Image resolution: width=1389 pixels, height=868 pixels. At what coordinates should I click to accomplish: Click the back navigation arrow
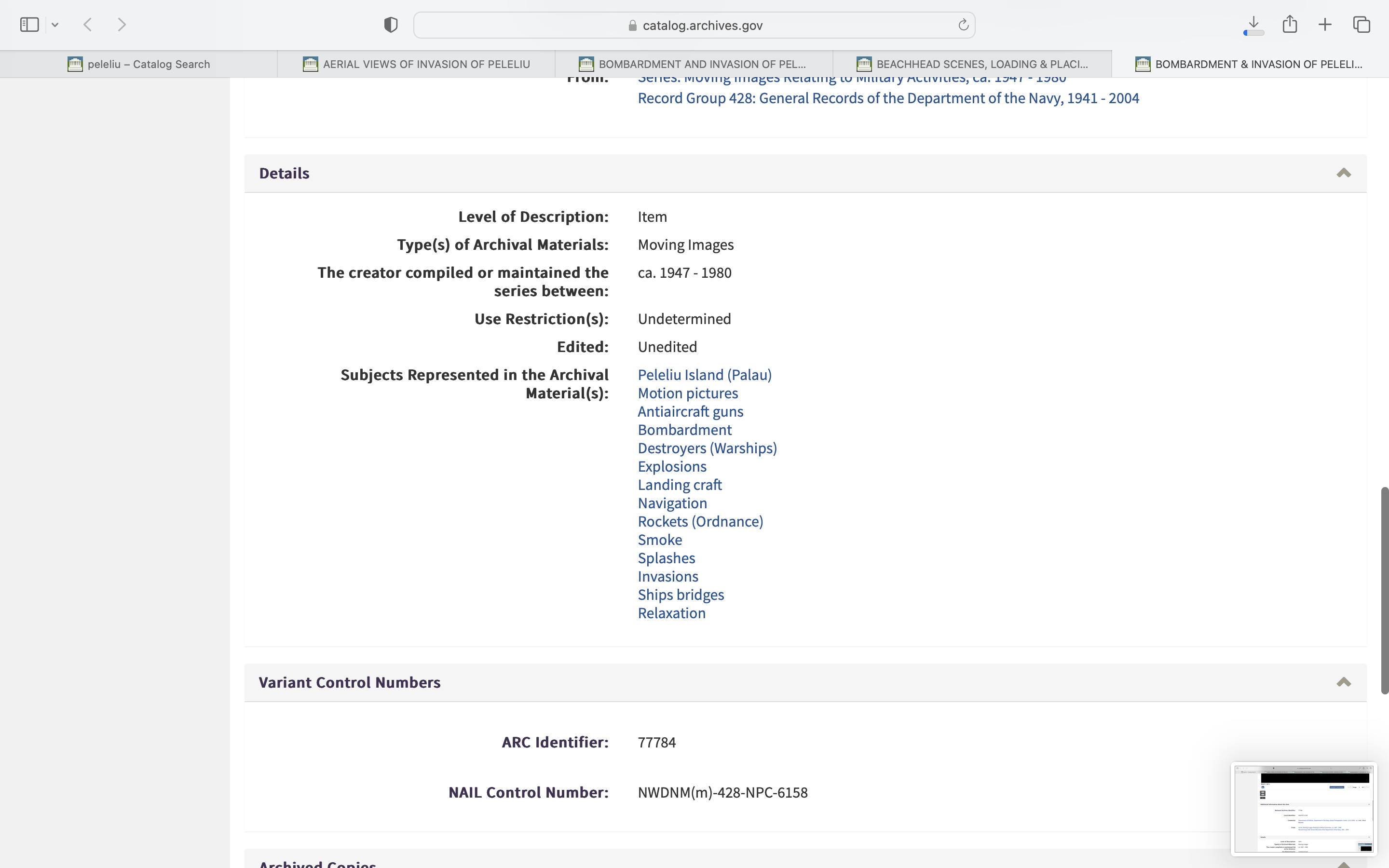click(x=88, y=25)
